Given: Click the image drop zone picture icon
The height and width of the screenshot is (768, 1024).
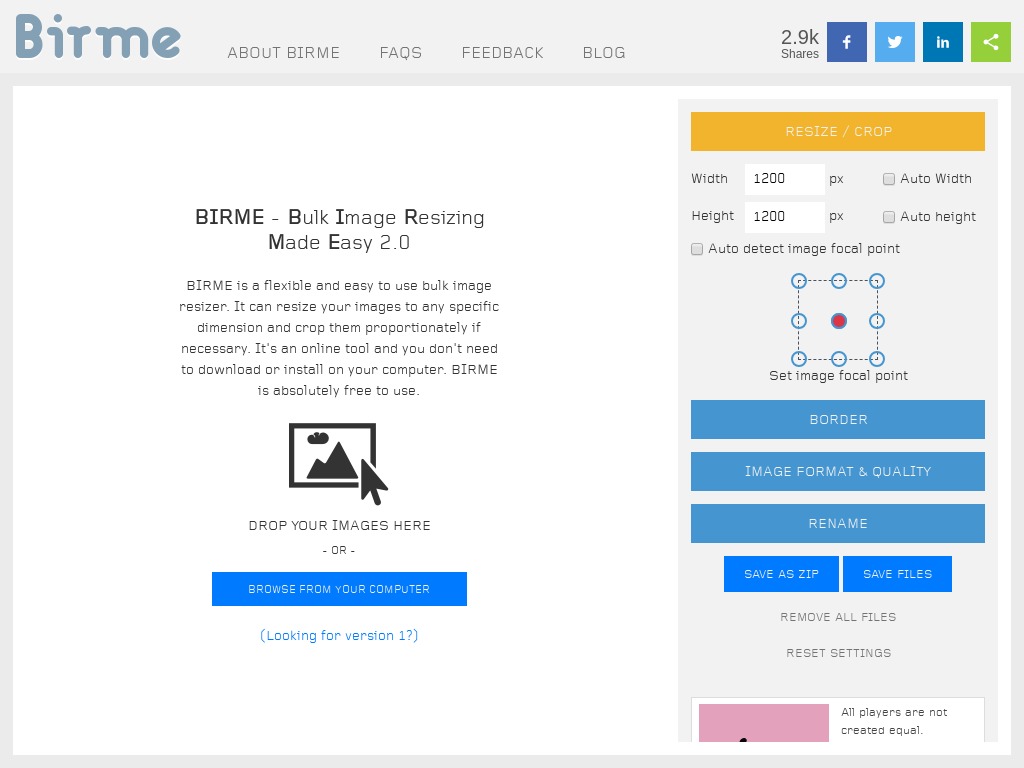Looking at the screenshot, I should tap(338, 464).
